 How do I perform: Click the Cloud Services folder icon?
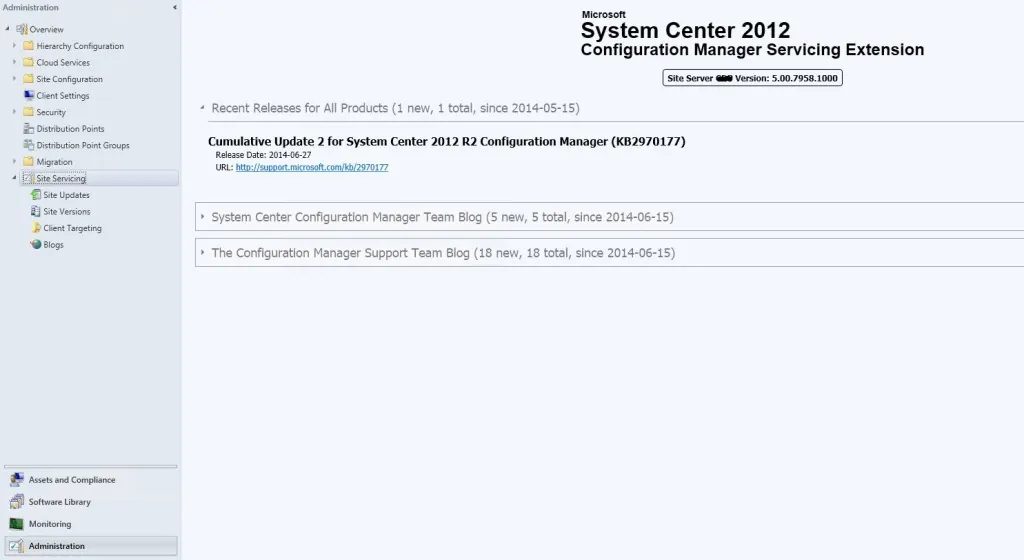(29, 62)
